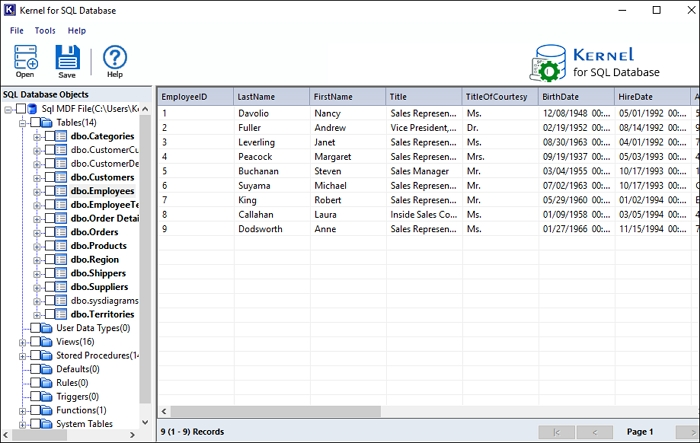Go to the previous page button
This screenshot has width=700, height=443.
[595, 432]
